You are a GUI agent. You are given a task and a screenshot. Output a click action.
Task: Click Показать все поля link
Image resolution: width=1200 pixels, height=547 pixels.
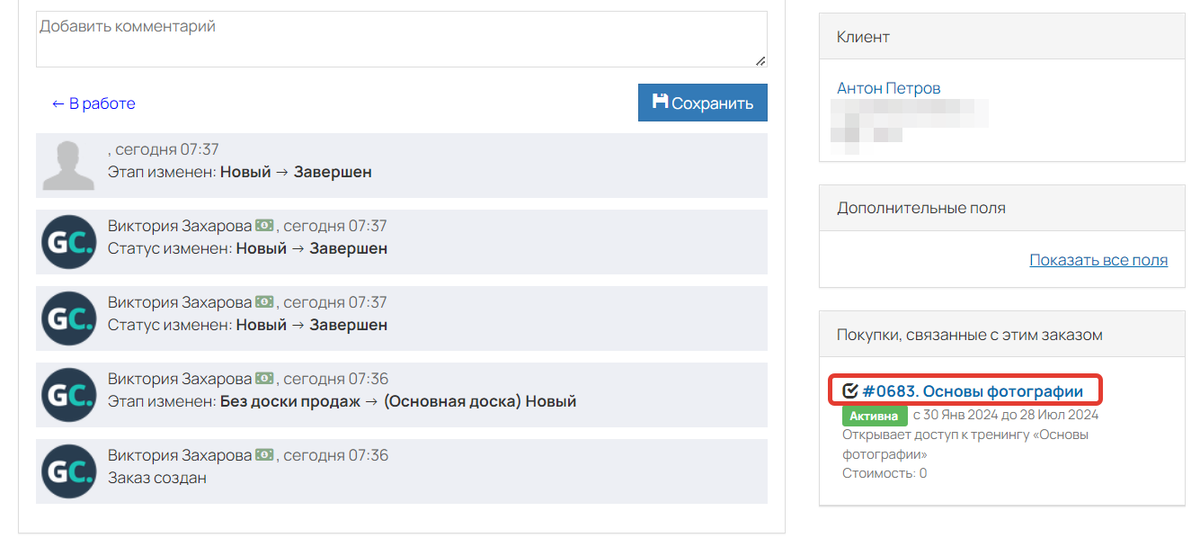[x=1099, y=260]
